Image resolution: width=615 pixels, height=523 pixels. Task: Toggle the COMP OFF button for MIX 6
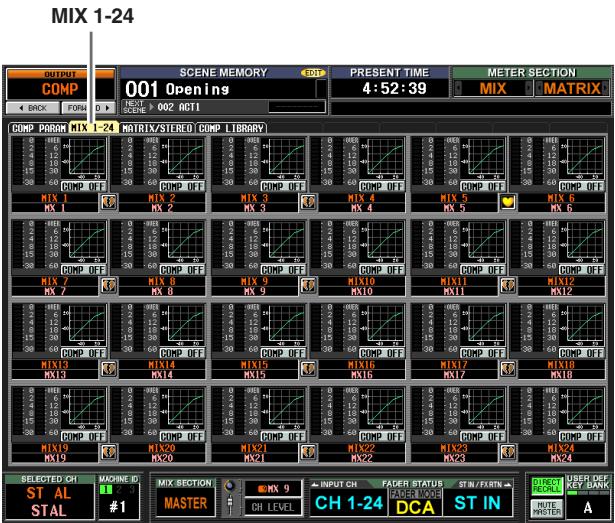pos(581,186)
